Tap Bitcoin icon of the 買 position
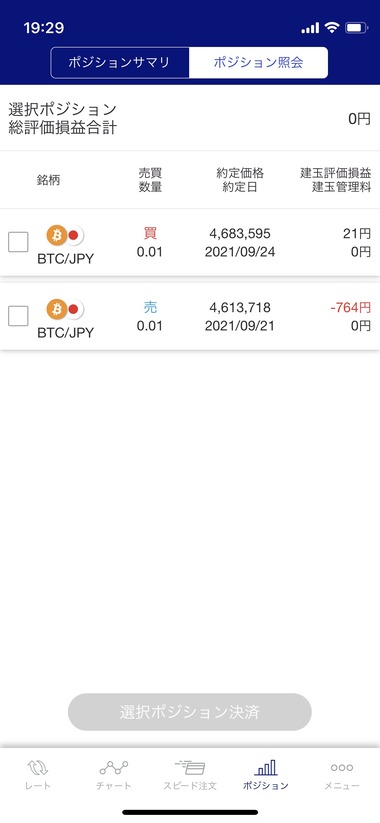Image resolution: width=380 pixels, height=823 pixels. 57,236
